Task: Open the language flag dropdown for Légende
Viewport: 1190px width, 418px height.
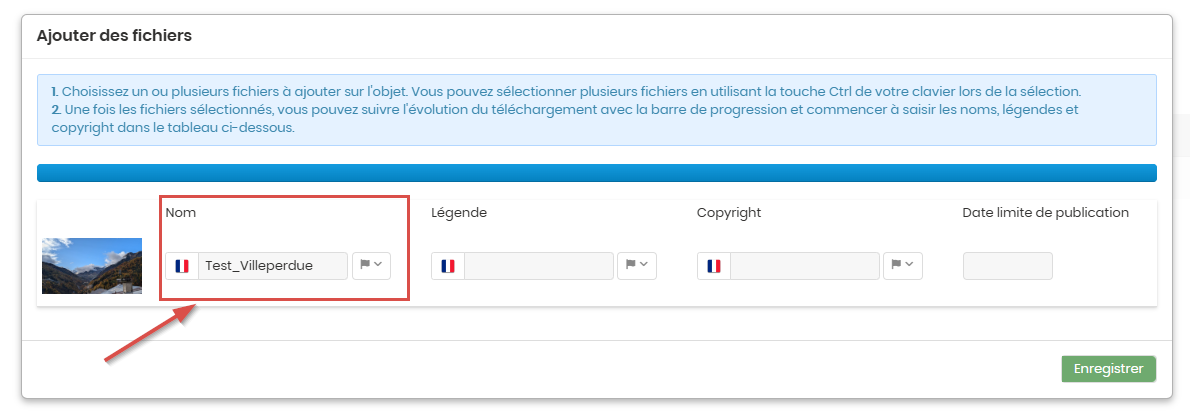Action: tap(637, 266)
